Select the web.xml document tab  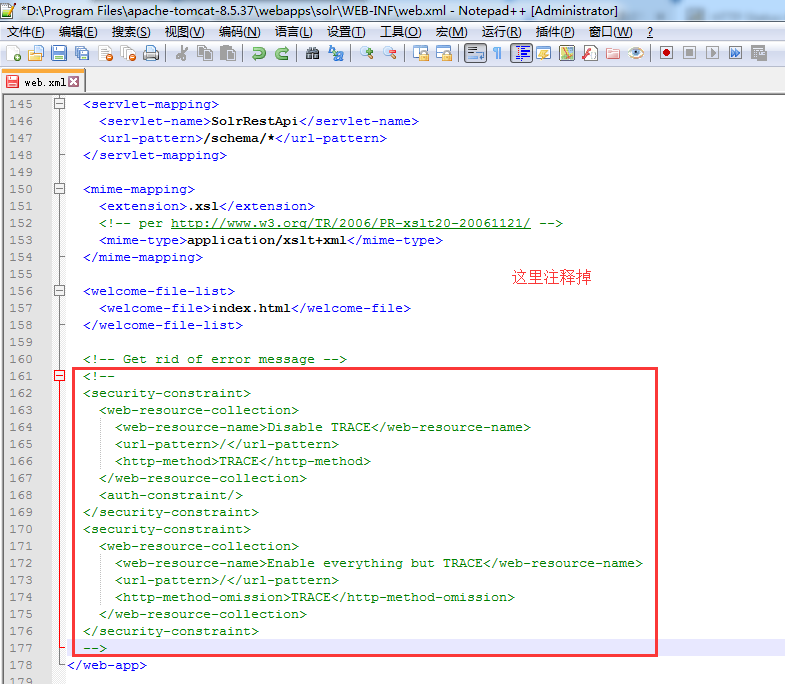43,82
